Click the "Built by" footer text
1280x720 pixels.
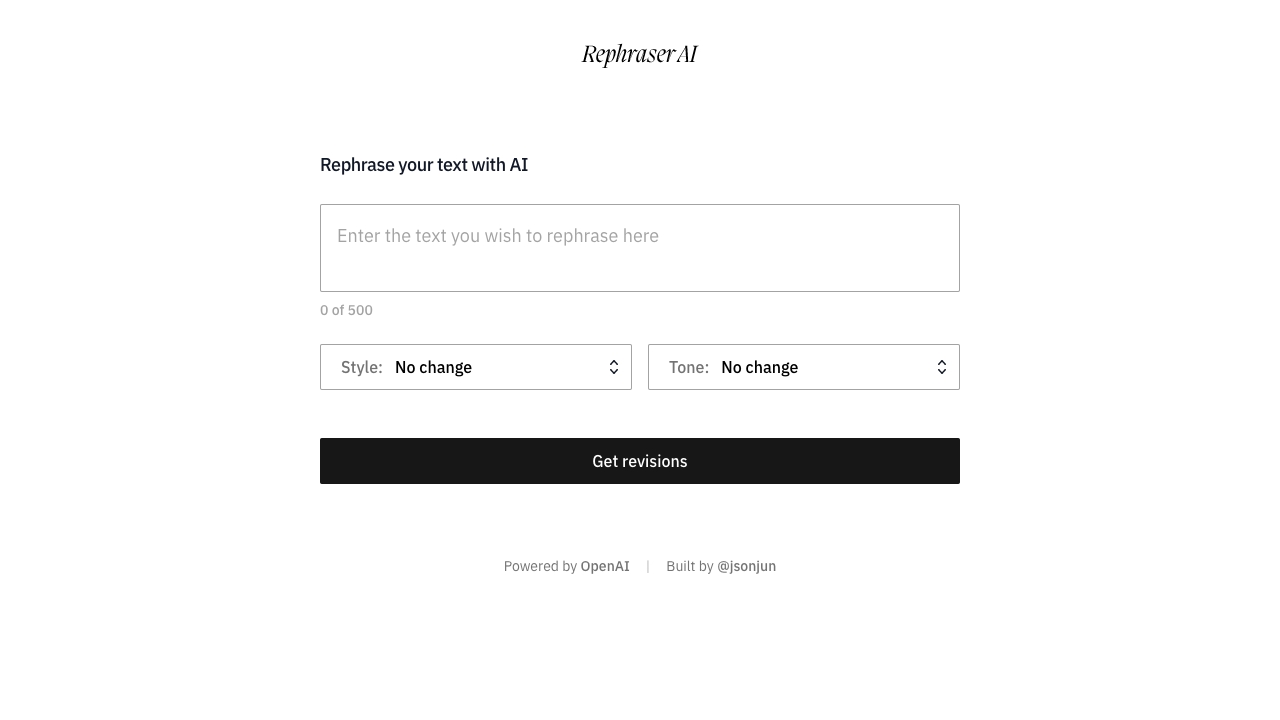click(690, 566)
